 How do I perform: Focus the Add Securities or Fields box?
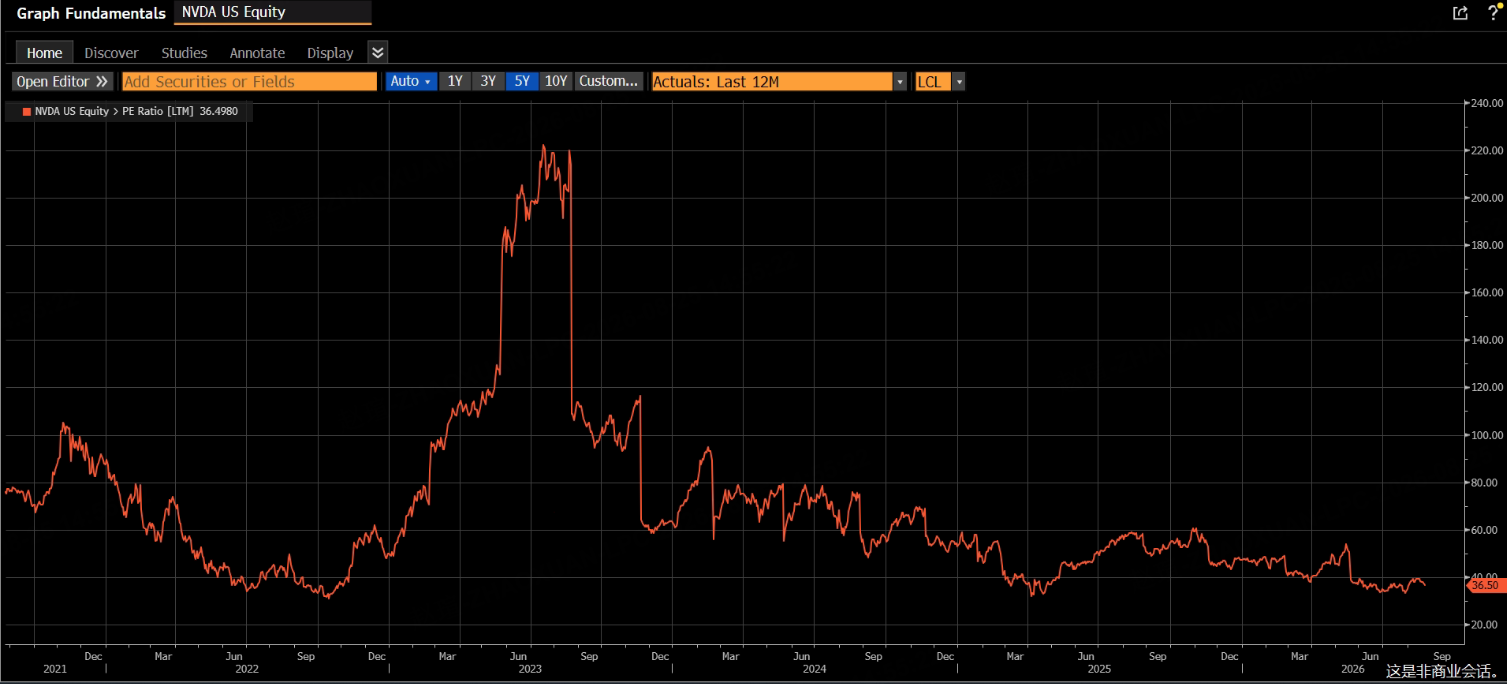pos(249,81)
